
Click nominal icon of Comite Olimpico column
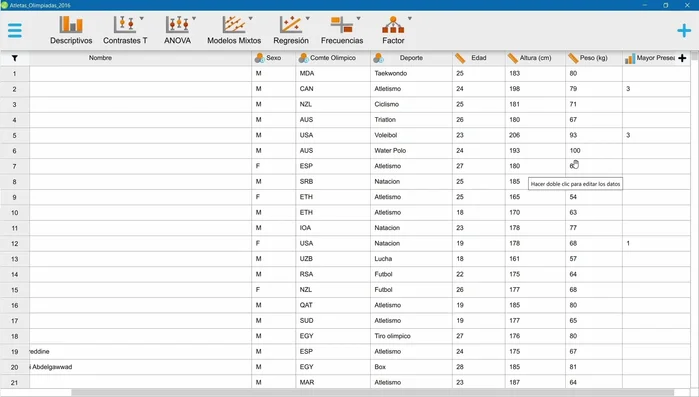(x=304, y=58)
